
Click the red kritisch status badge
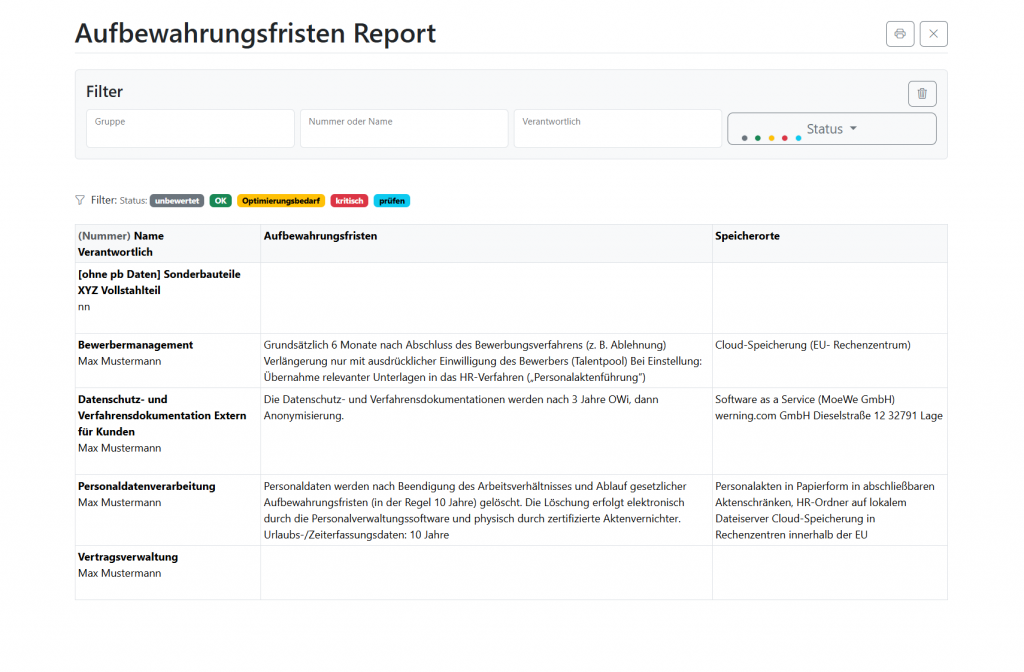click(349, 201)
